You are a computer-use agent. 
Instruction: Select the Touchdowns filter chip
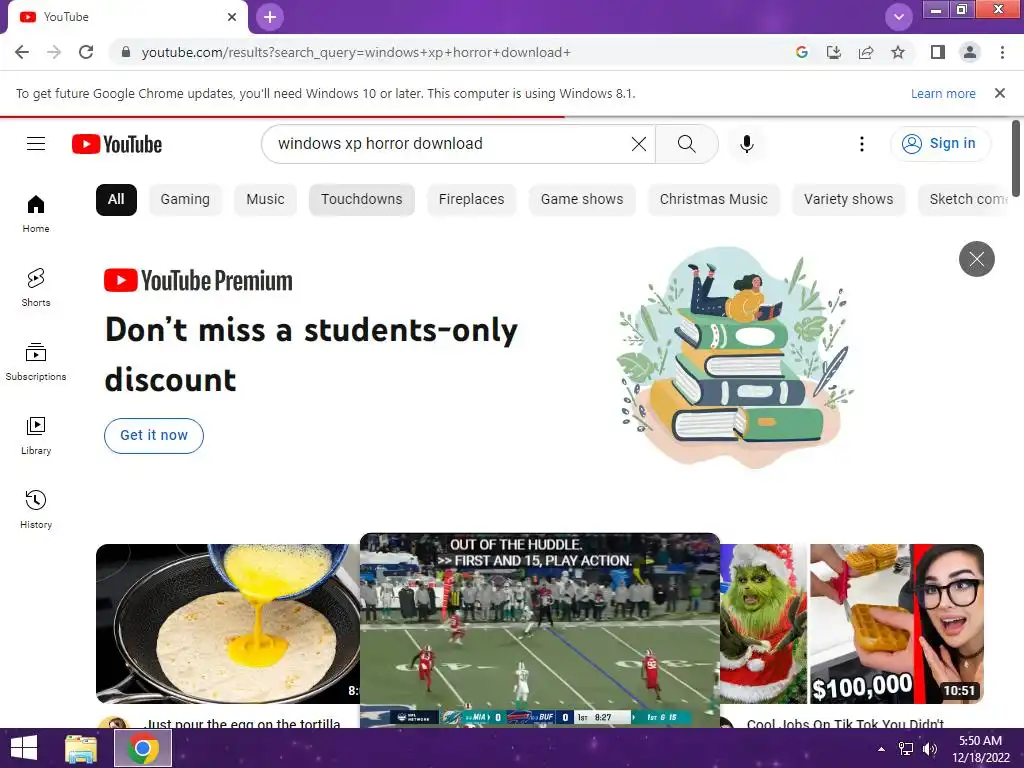click(362, 199)
